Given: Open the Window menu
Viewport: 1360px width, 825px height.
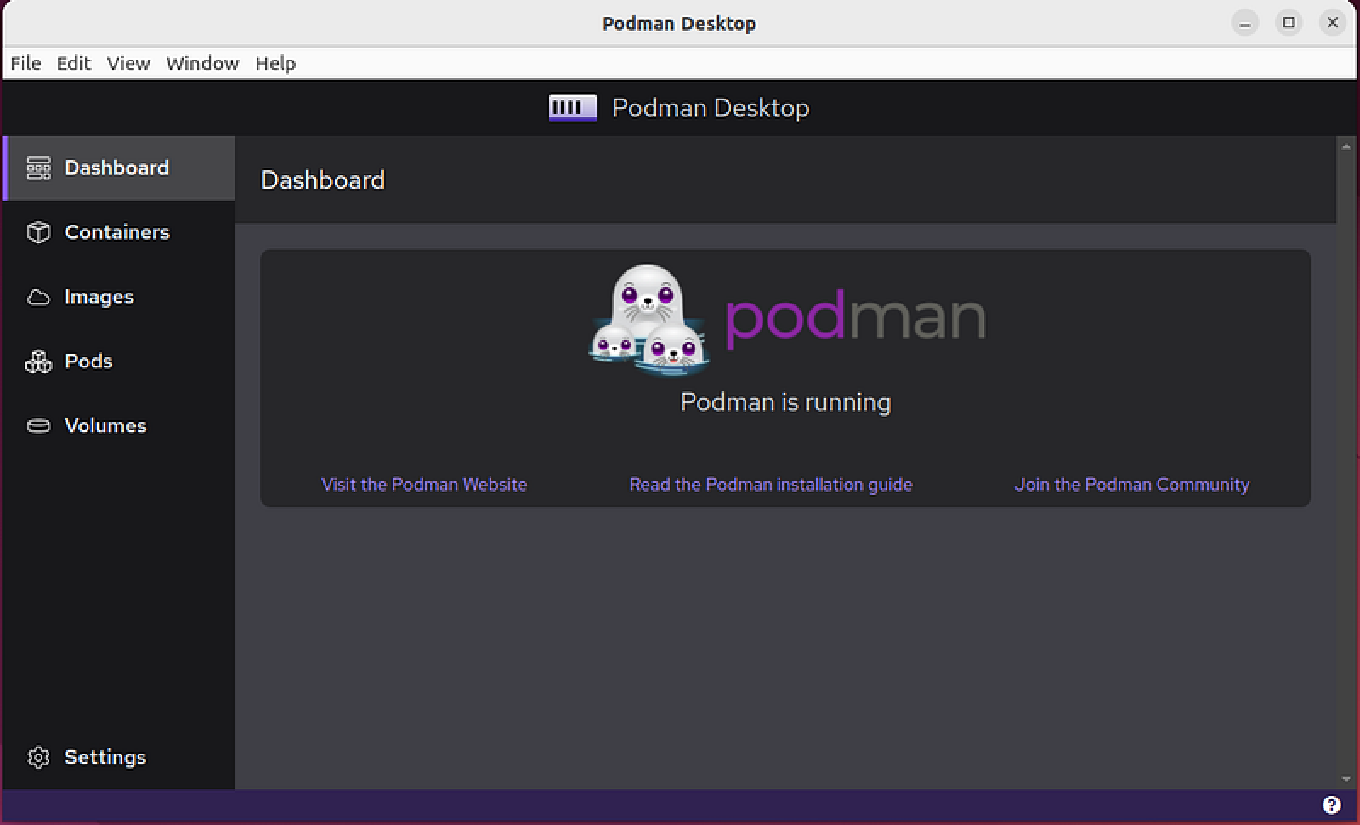Looking at the screenshot, I should pos(202,63).
